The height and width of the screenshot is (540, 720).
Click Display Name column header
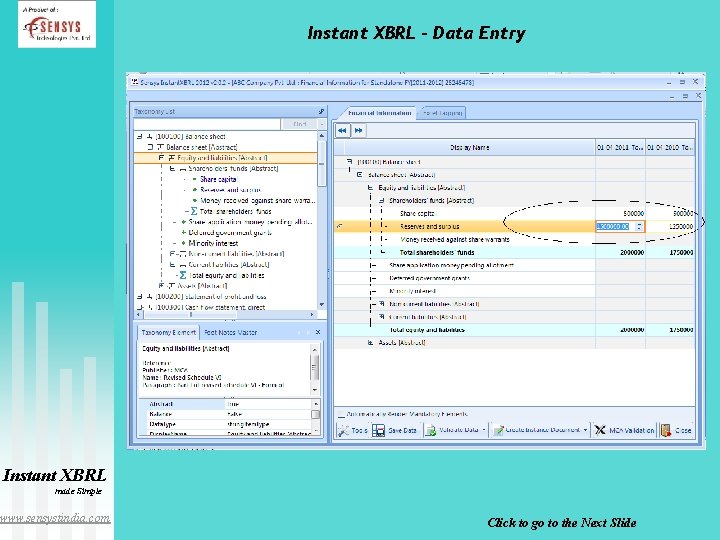pyautogui.click(x=469, y=147)
